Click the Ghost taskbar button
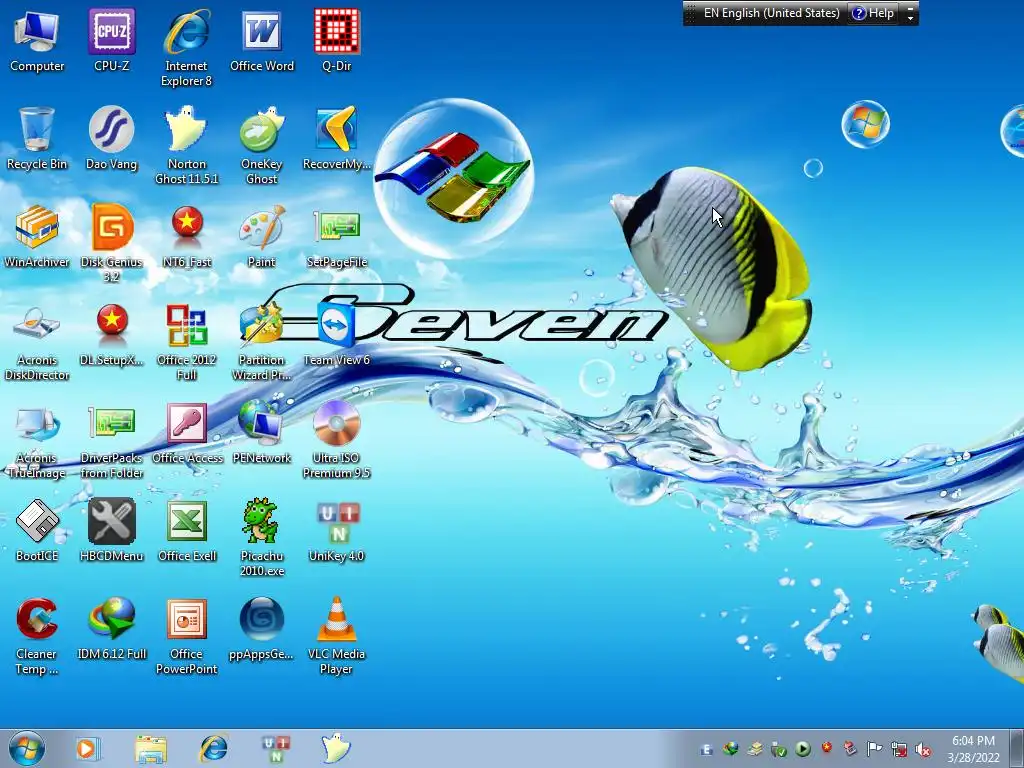This screenshot has width=1024, height=768. (337, 748)
